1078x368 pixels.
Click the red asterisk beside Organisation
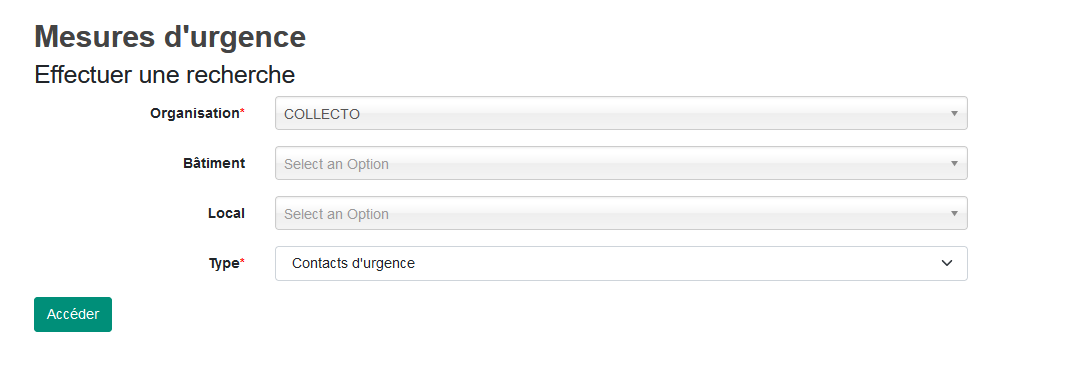point(242,111)
